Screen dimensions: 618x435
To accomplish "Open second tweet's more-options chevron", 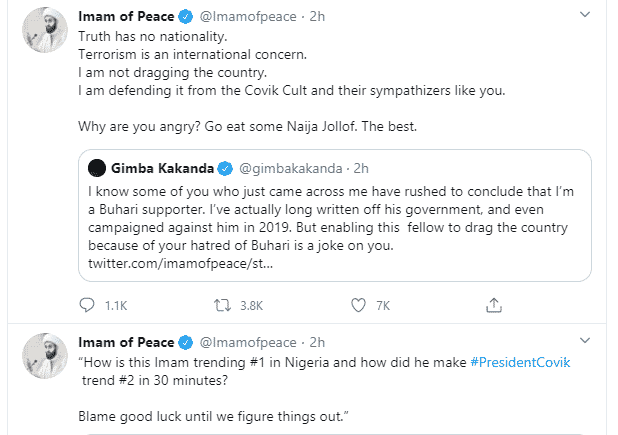I will click(x=585, y=340).
